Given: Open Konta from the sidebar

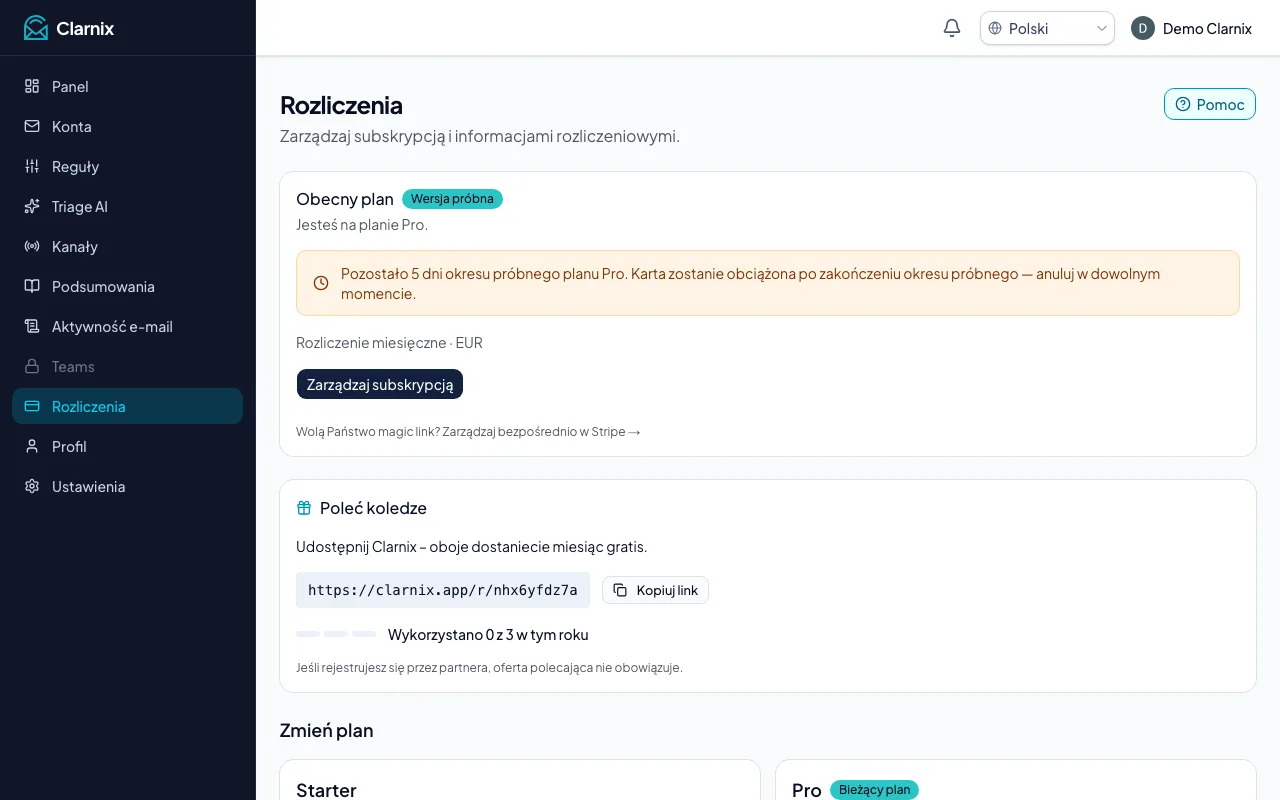Looking at the screenshot, I should point(127,127).
